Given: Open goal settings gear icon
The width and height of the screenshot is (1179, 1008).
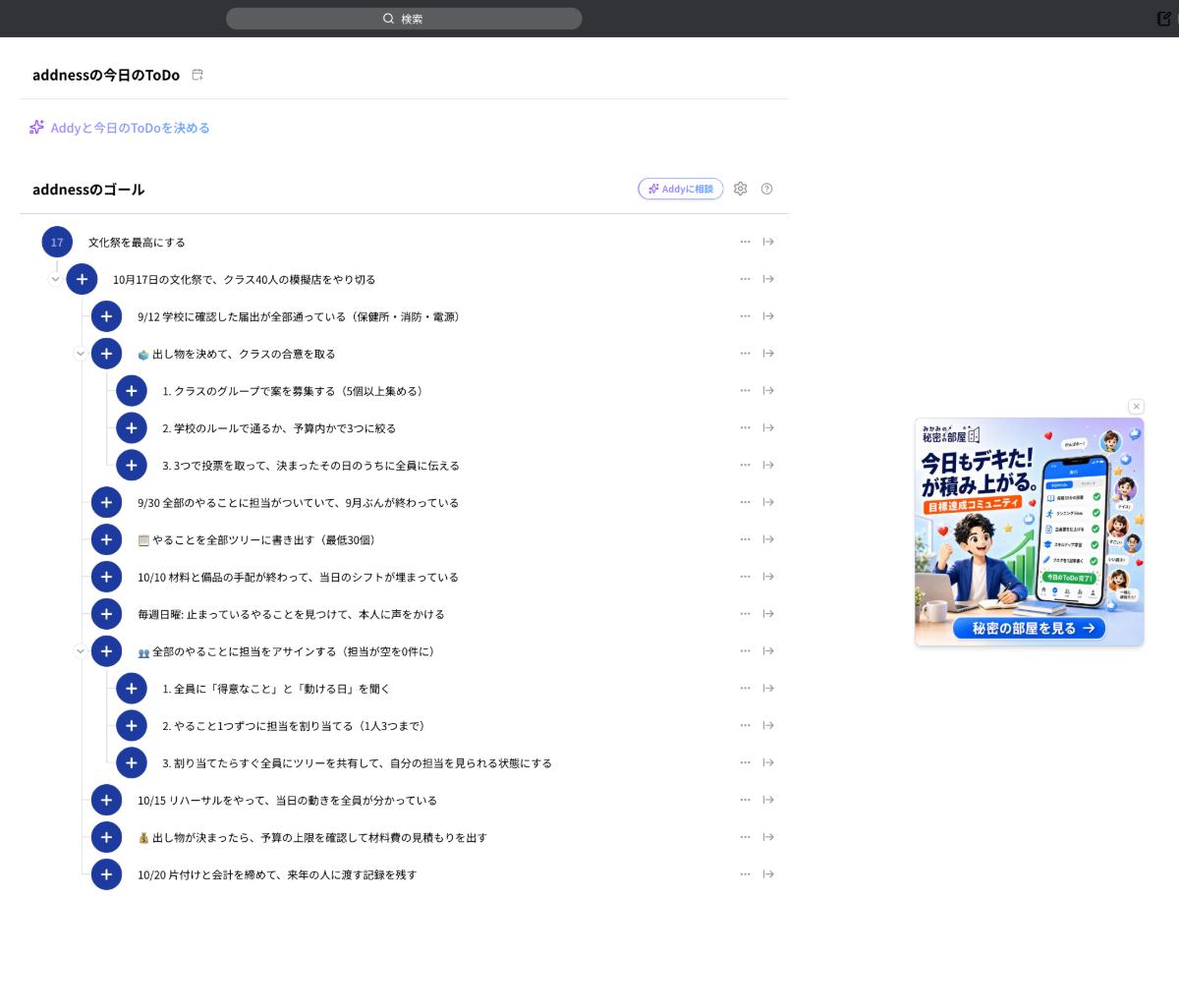Looking at the screenshot, I should point(741,189).
